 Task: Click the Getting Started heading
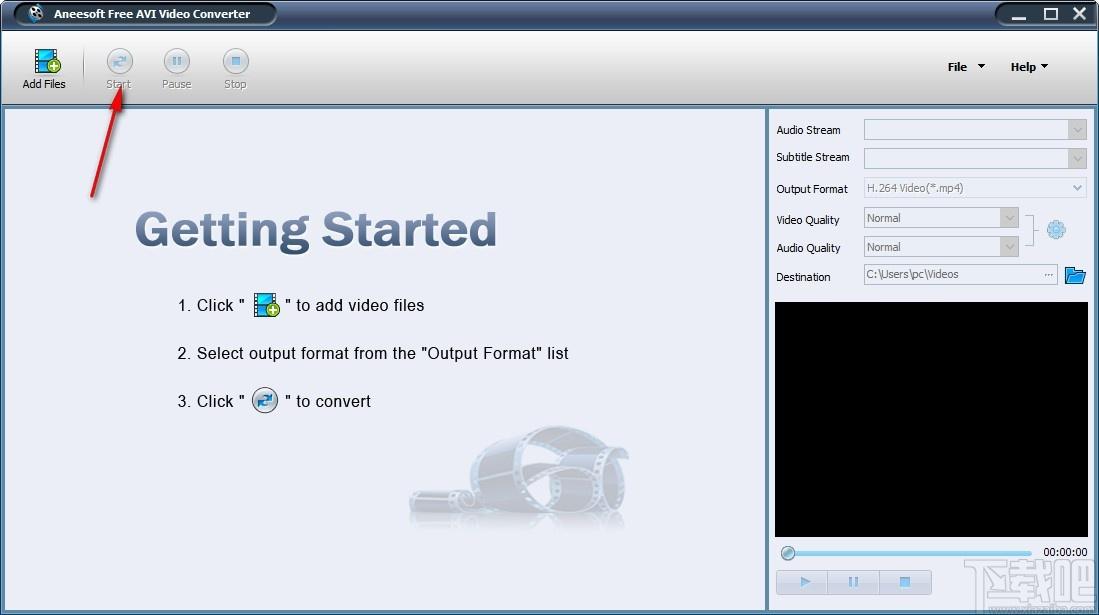click(316, 229)
